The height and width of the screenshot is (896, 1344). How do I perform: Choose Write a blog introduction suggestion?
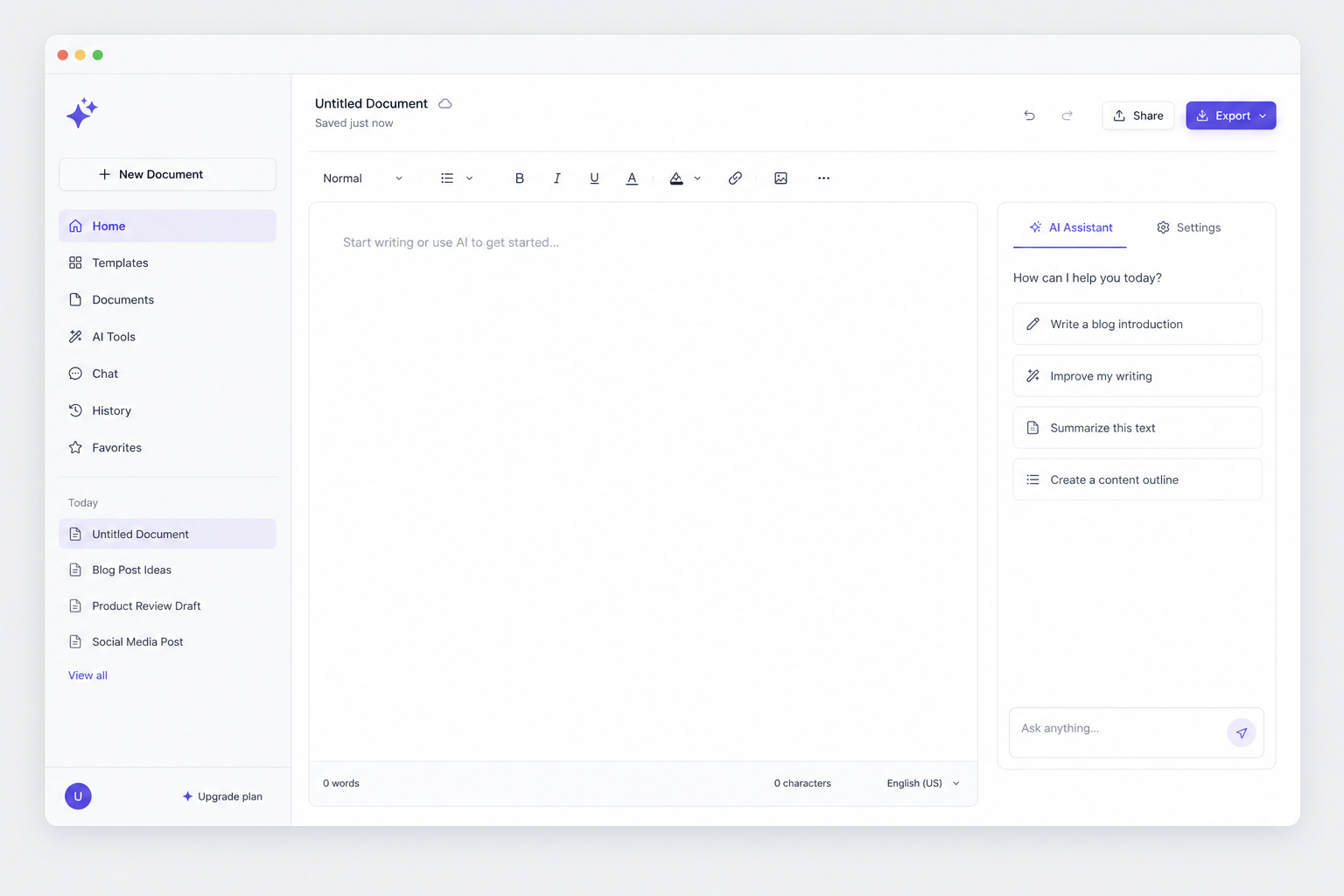coord(1137,324)
